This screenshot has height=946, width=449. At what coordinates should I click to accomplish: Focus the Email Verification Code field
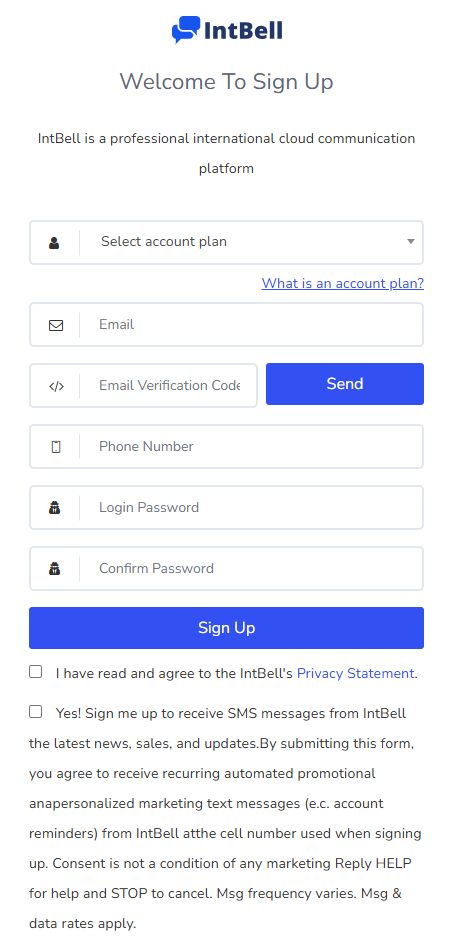point(168,386)
